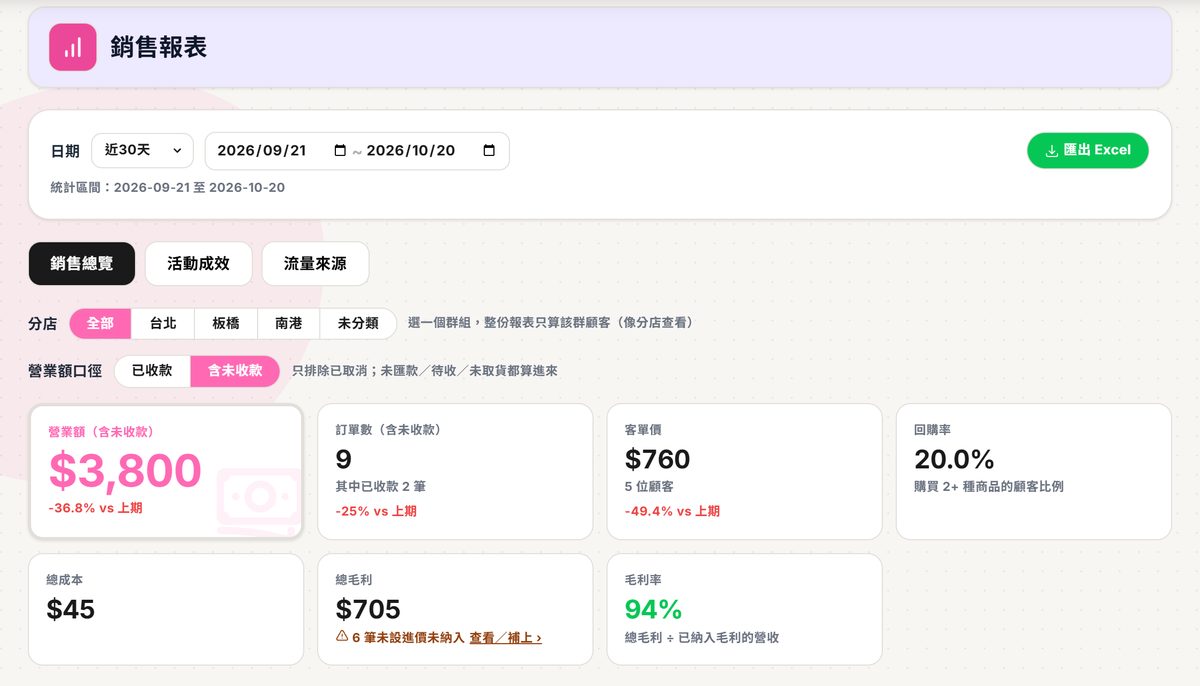1200x686 pixels.
Task: Export the report with 匯出 Excel button
Action: point(1088,150)
